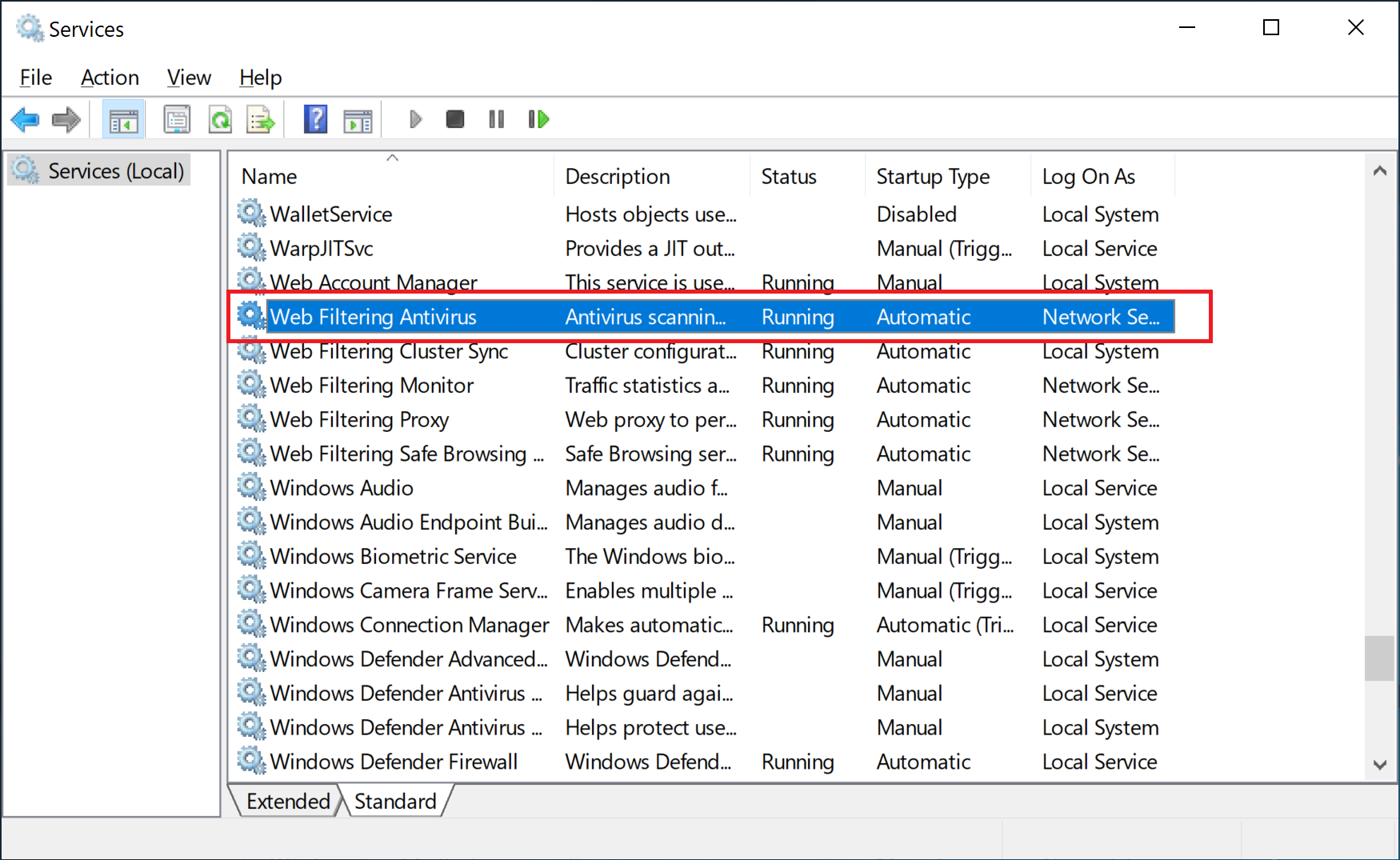
Task: Click 'Traffic statistics a...' description cell
Action: coord(647,386)
